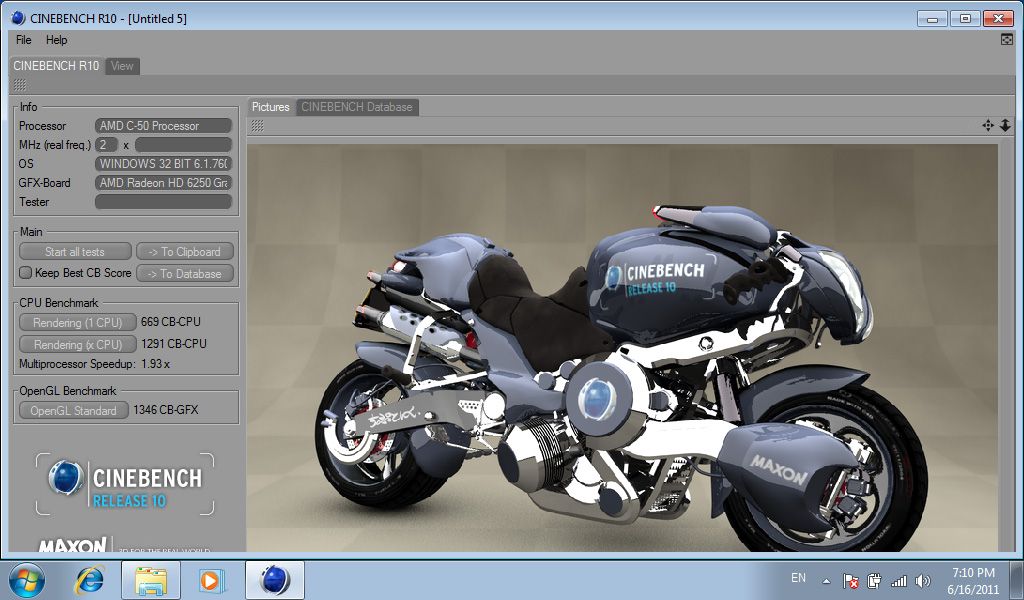
Task: Click the vertical zoom arrow icon above picture
Action: (1005, 125)
